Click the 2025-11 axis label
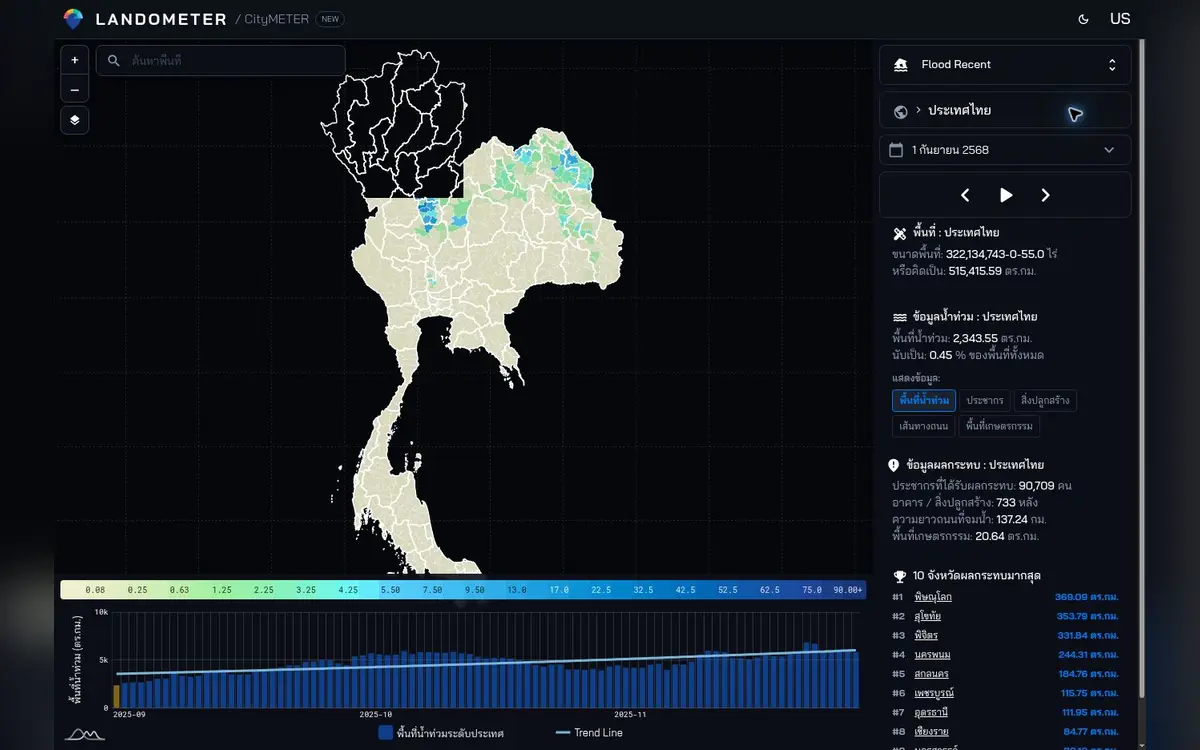The image size is (1200, 750). point(632,715)
